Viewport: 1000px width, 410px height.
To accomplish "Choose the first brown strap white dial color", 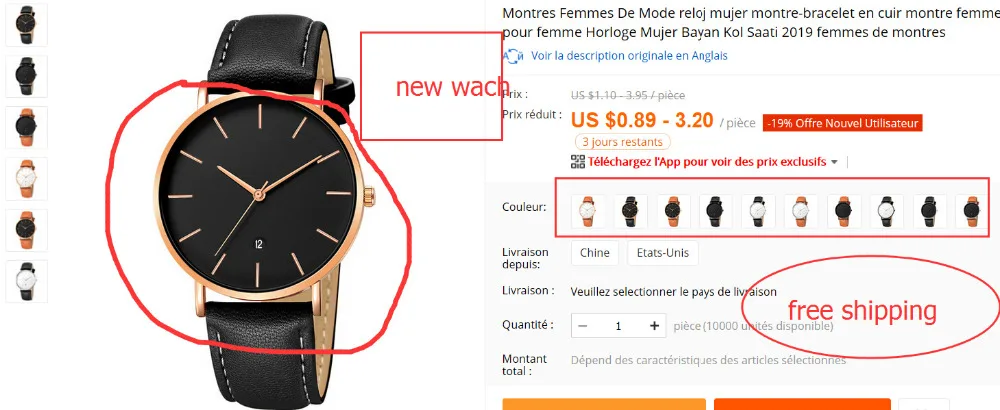I will [588, 211].
